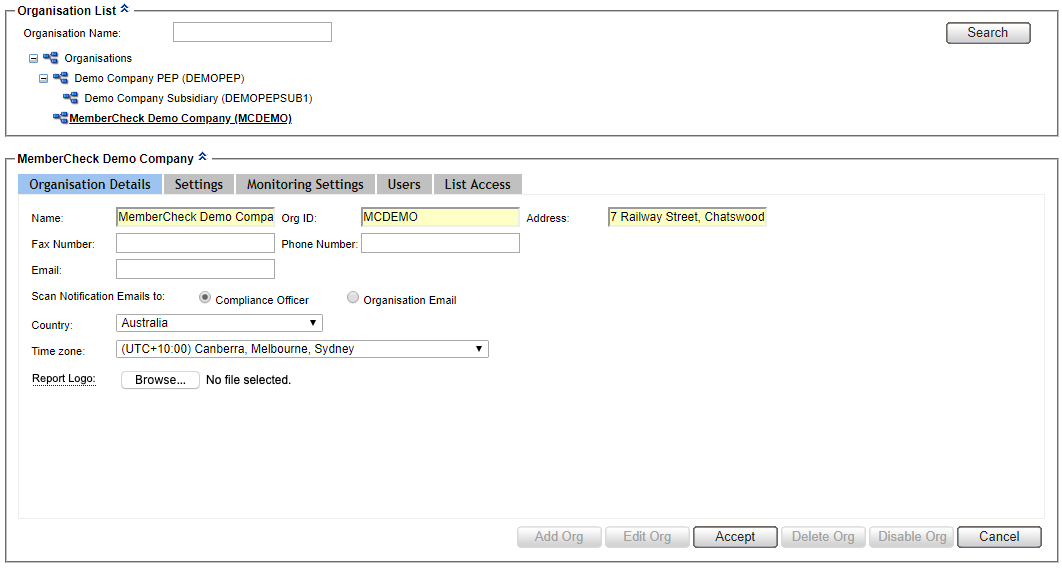Viewport: 1062px width, 568px height.
Task: Focus the Organisation Name search field
Action: [x=252, y=32]
